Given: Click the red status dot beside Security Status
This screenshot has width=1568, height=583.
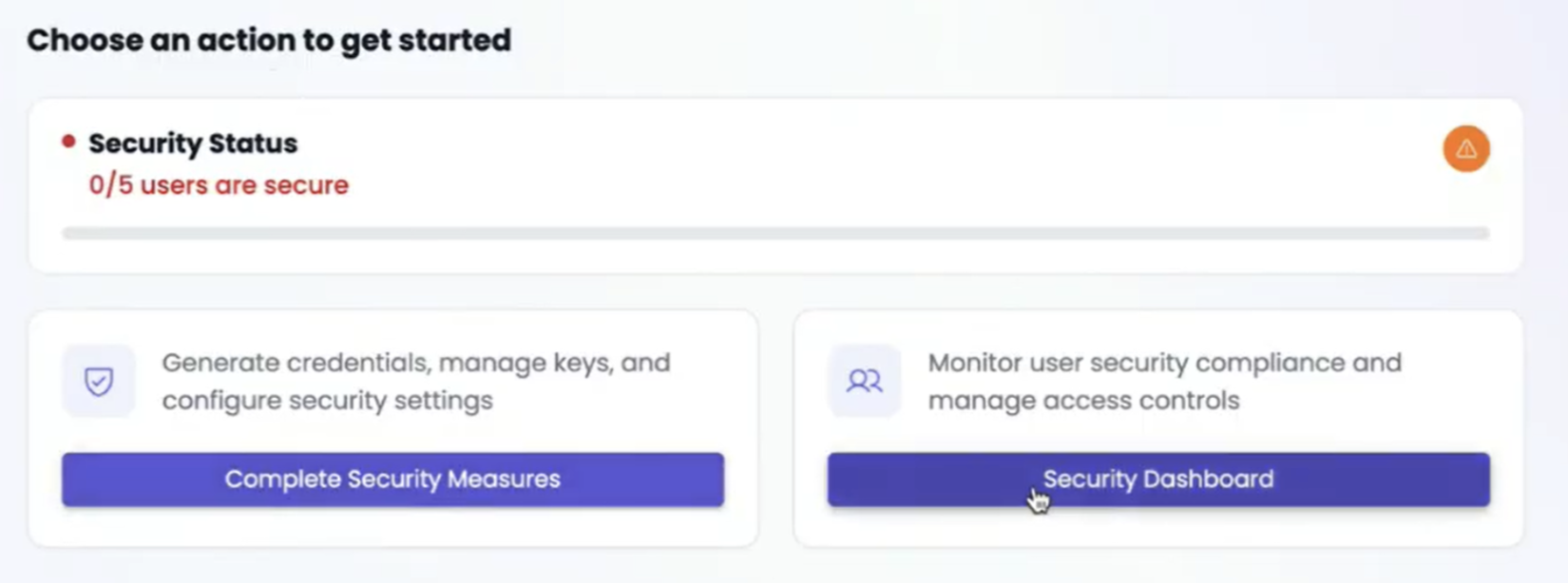Looking at the screenshot, I should tap(68, 141).
